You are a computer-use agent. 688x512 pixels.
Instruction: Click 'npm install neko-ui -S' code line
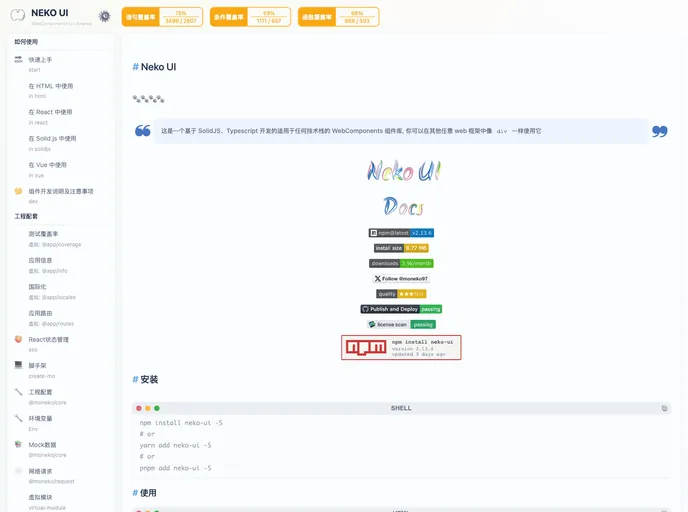(181, 423)
